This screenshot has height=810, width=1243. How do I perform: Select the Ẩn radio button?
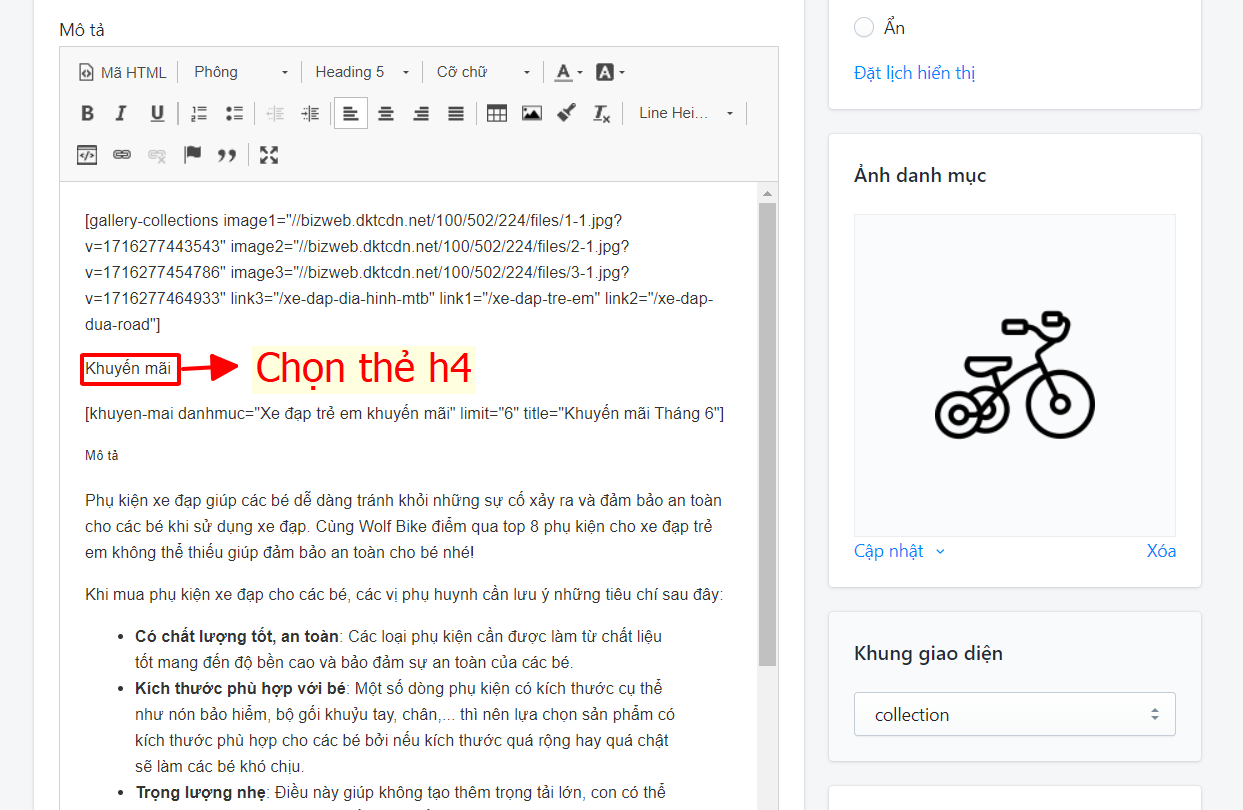coord(864,28)
